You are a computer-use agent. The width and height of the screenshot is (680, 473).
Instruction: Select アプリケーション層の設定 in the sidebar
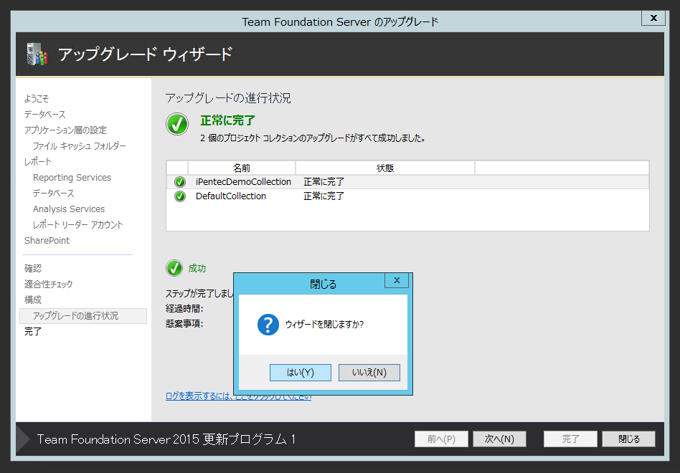pyautogui.click(x=65, y=130)
